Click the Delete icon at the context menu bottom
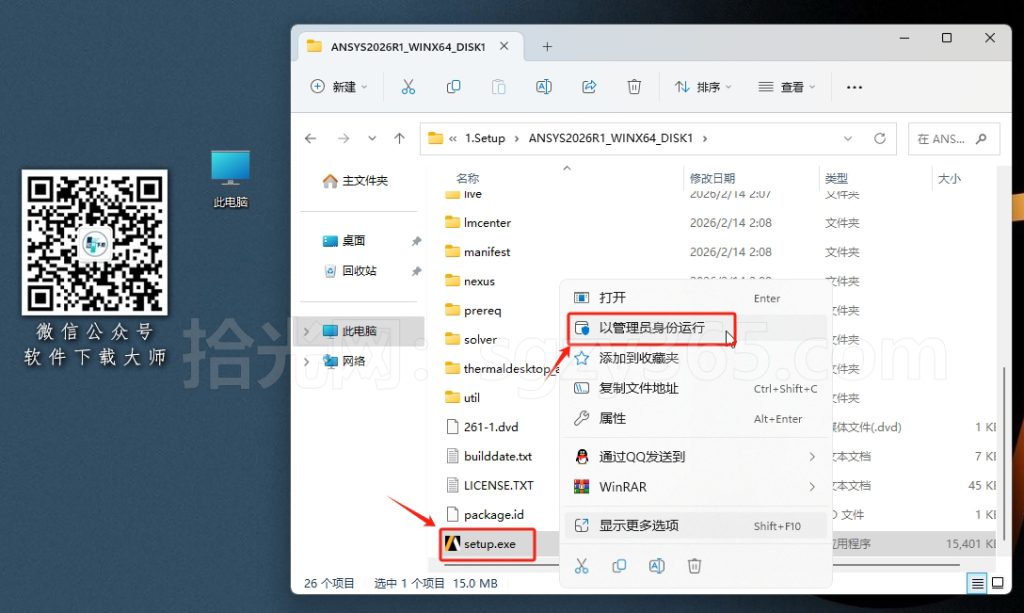Screen dimensions: 1024x613 (x=694, y=566)
